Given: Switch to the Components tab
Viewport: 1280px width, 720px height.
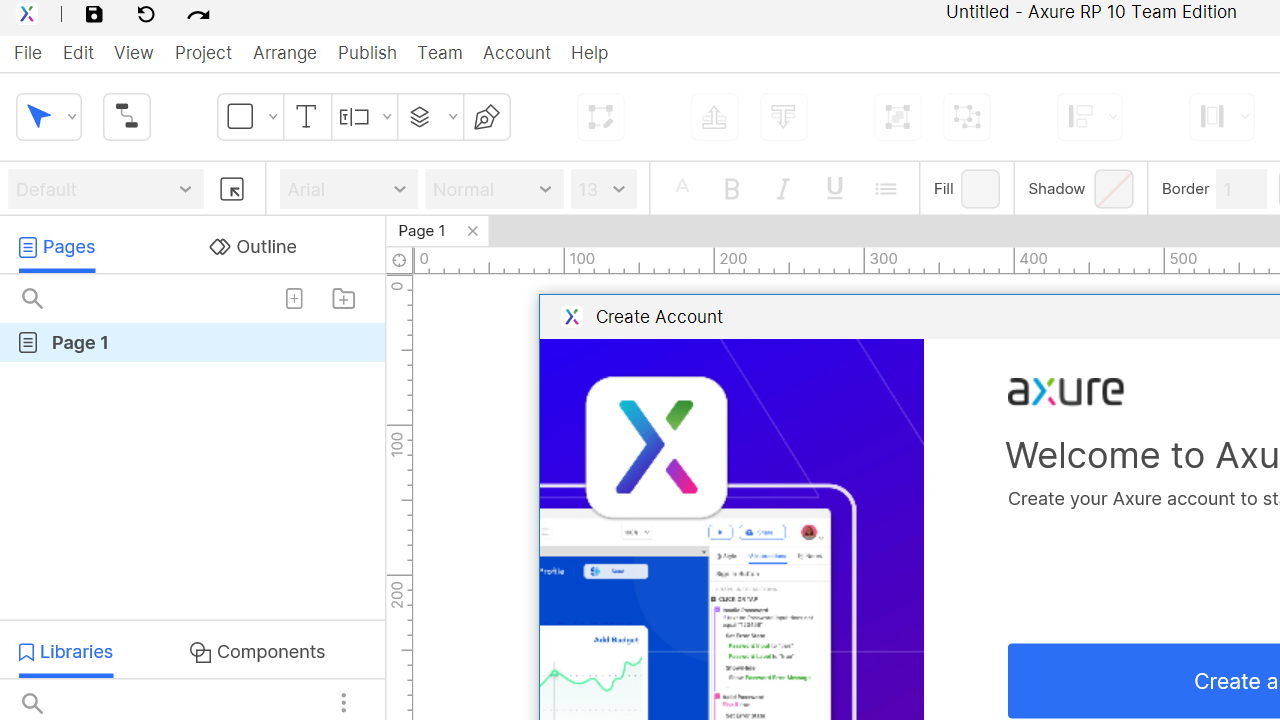Looking at the screenshot, I should point(257,652).
